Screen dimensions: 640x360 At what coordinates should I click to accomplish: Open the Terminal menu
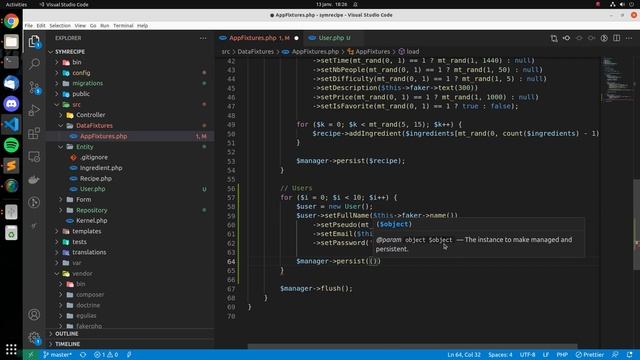tap(123, 25)
